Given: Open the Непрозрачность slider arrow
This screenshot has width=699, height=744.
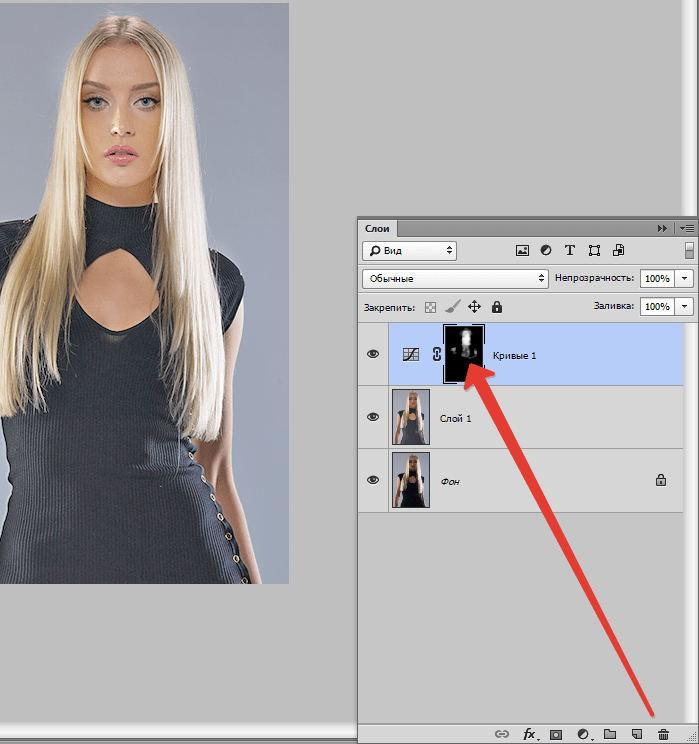Looking at the screenshot, I should [x=684, y=279].
